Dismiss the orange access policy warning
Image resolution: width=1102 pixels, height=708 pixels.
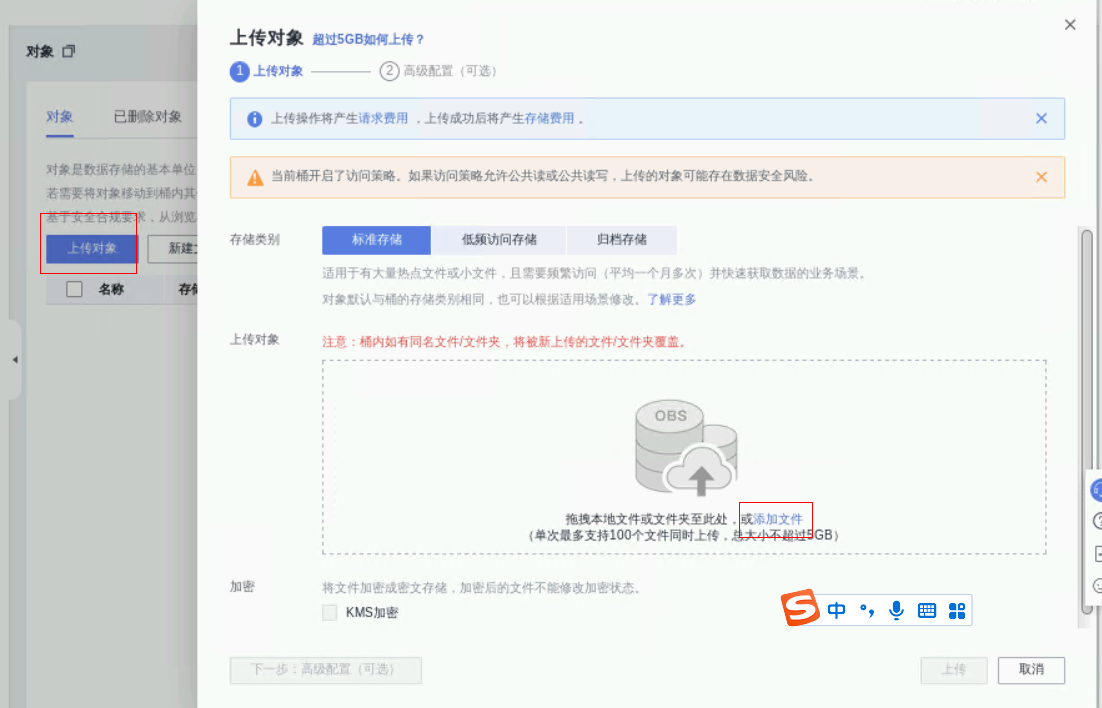point(1041,177)
